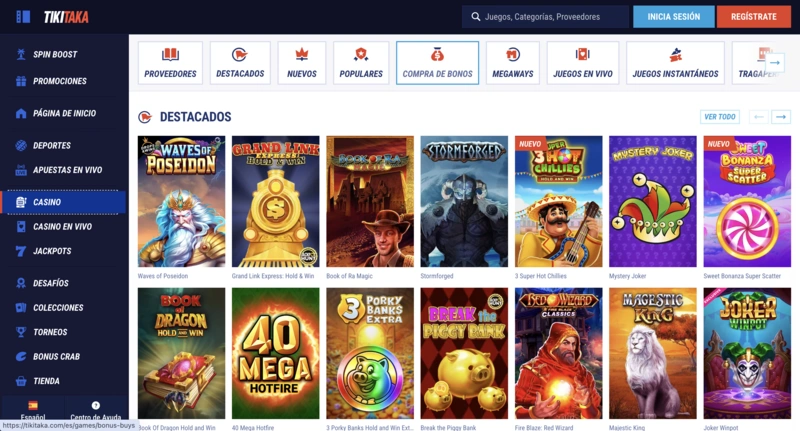Open Deportes ball icon in sidebar
This screenshot has height=431, width=800.
(21, 145)
